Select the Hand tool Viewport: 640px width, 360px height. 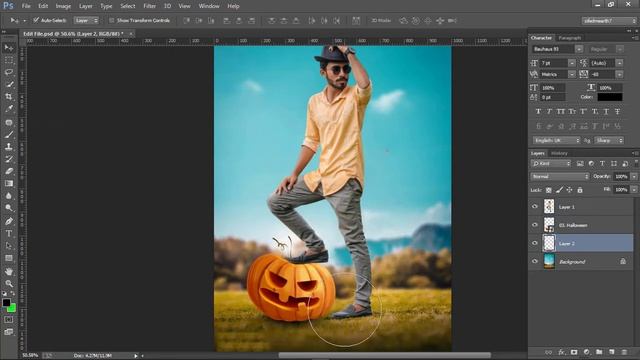click(x=9, y=272)
